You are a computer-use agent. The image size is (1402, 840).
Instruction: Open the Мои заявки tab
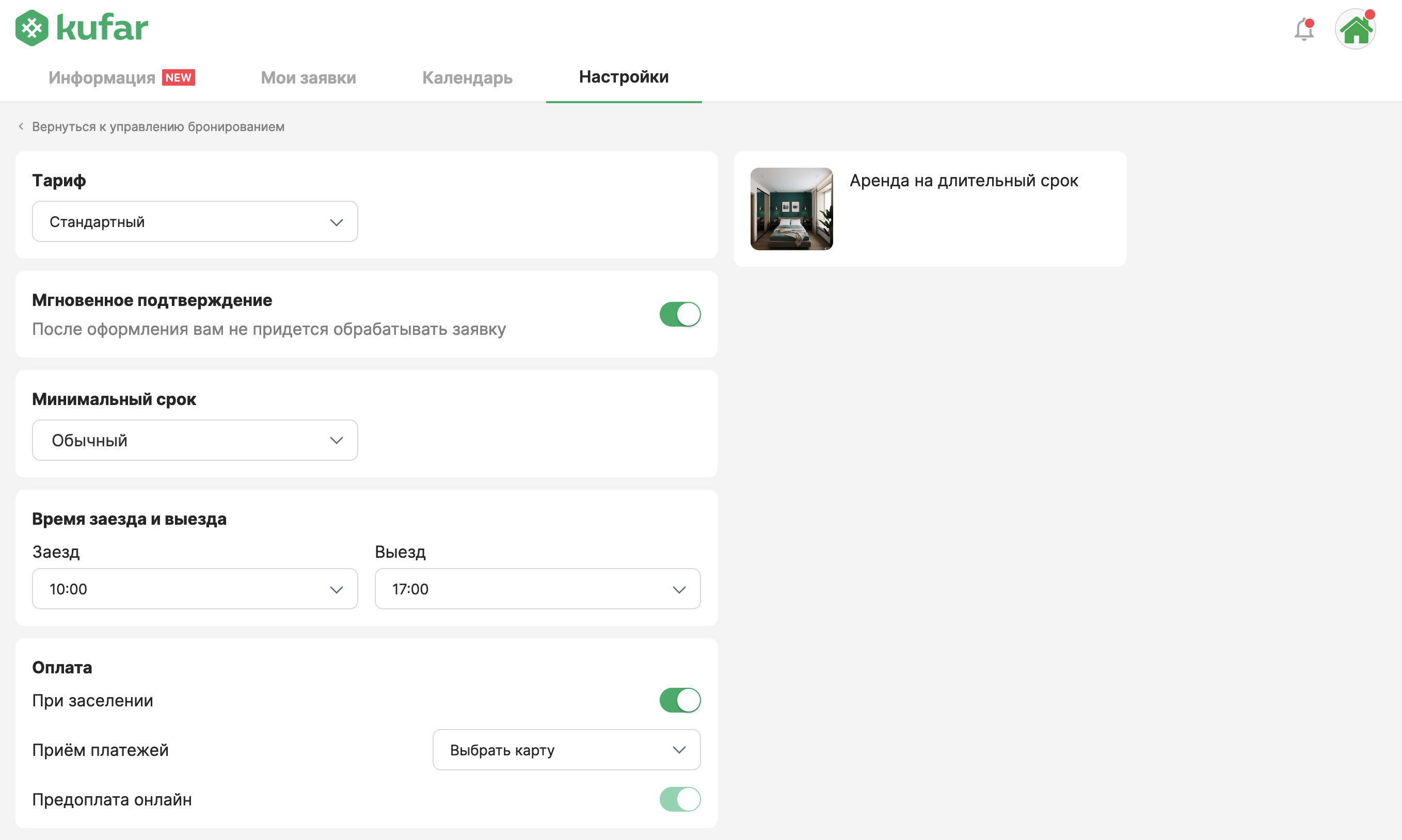308,77
